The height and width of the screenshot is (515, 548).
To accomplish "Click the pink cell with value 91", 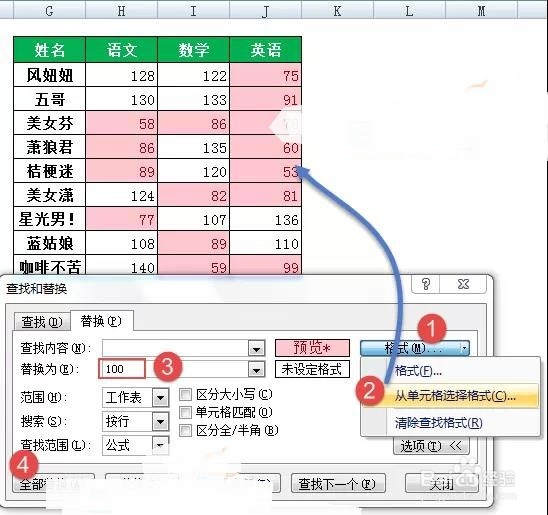I will point(266,99).
